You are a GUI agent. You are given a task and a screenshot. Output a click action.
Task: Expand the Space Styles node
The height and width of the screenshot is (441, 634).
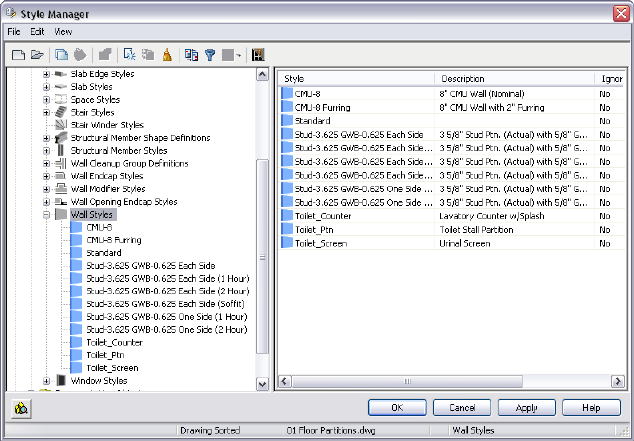pyautogui.click(x=46, y=99)
